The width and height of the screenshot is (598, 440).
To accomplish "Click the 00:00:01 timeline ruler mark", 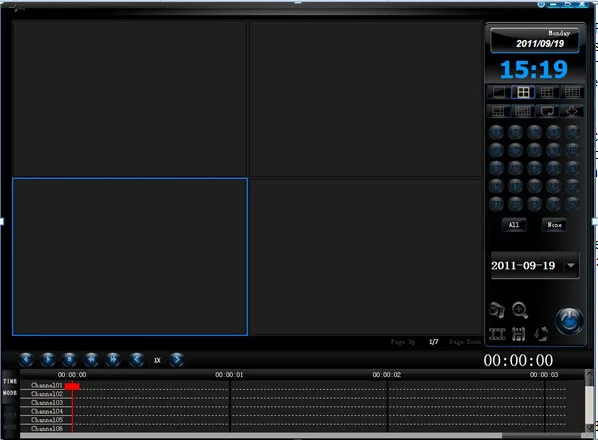I will tap(229, 375).
